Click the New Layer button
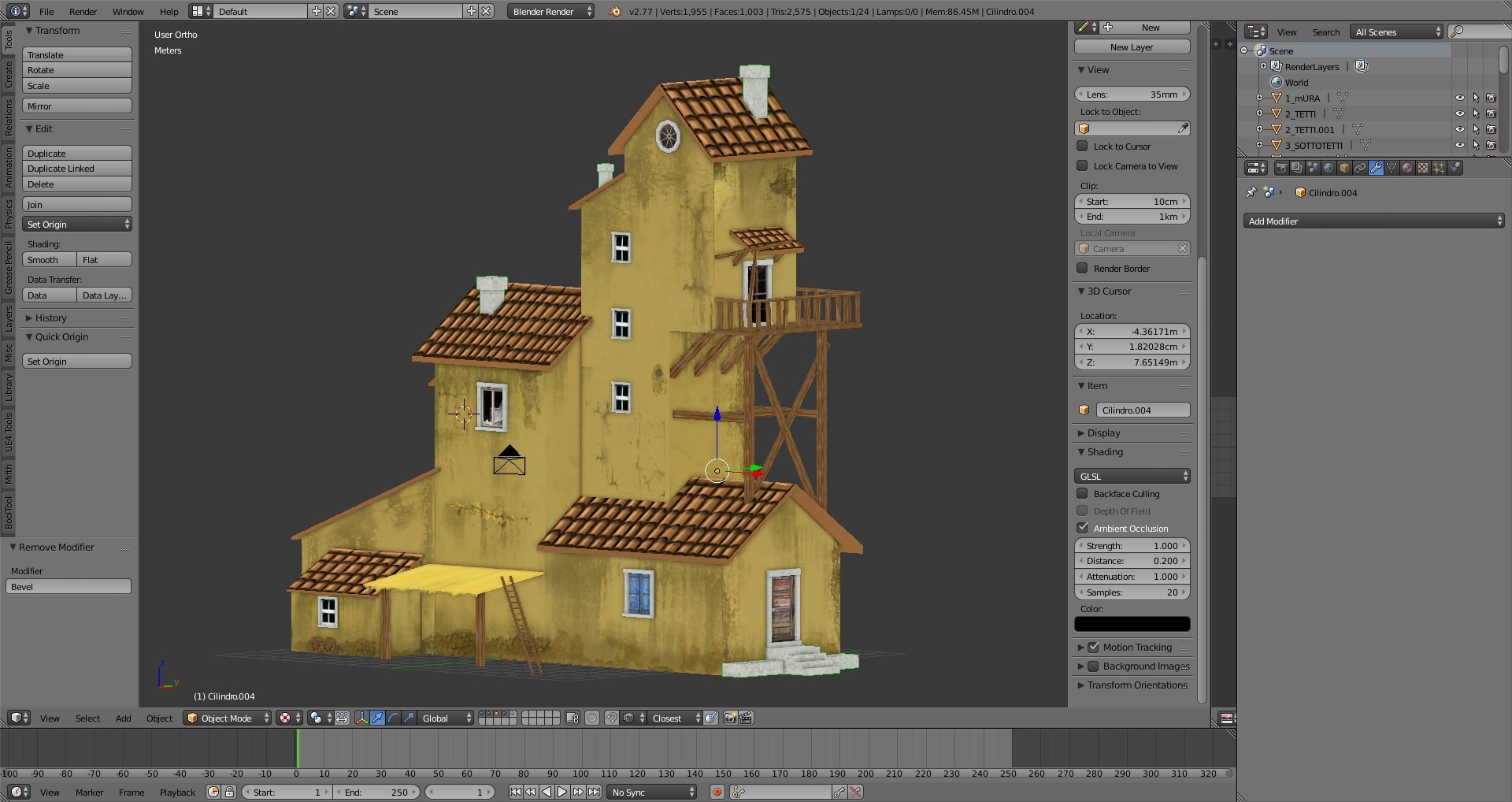 pos(1132,46)
